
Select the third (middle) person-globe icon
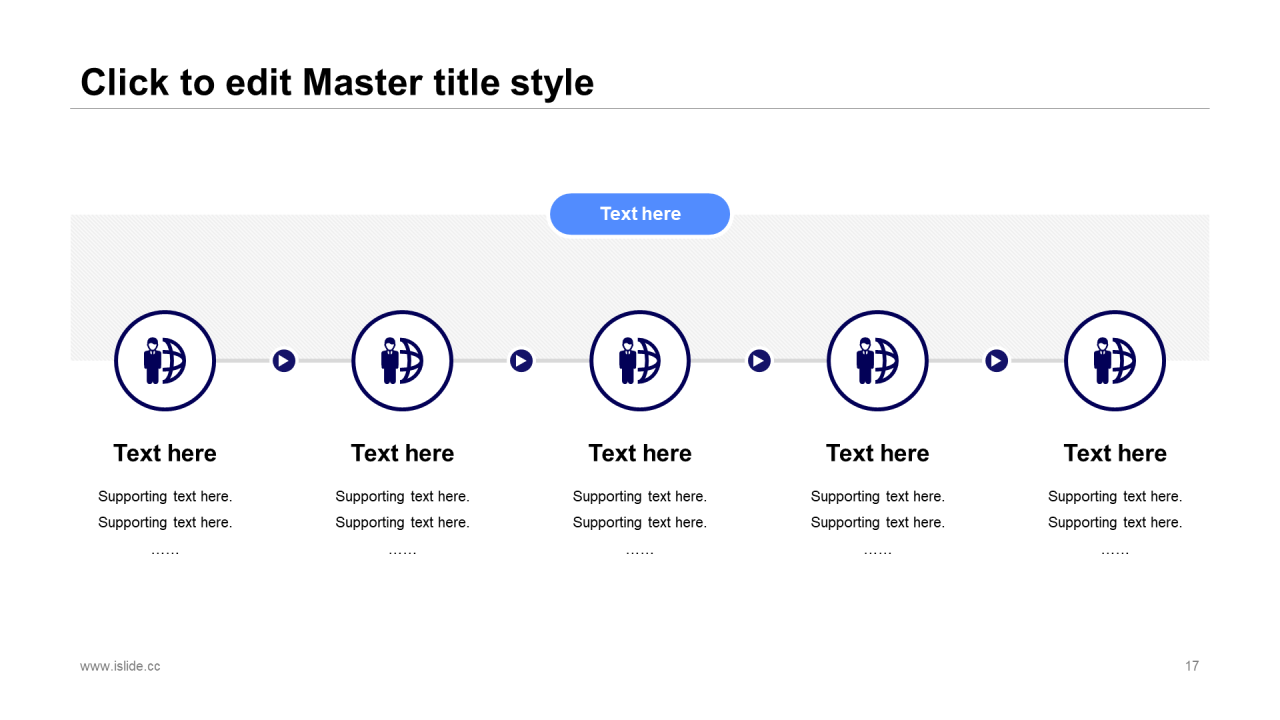click(x=640, y=360)
